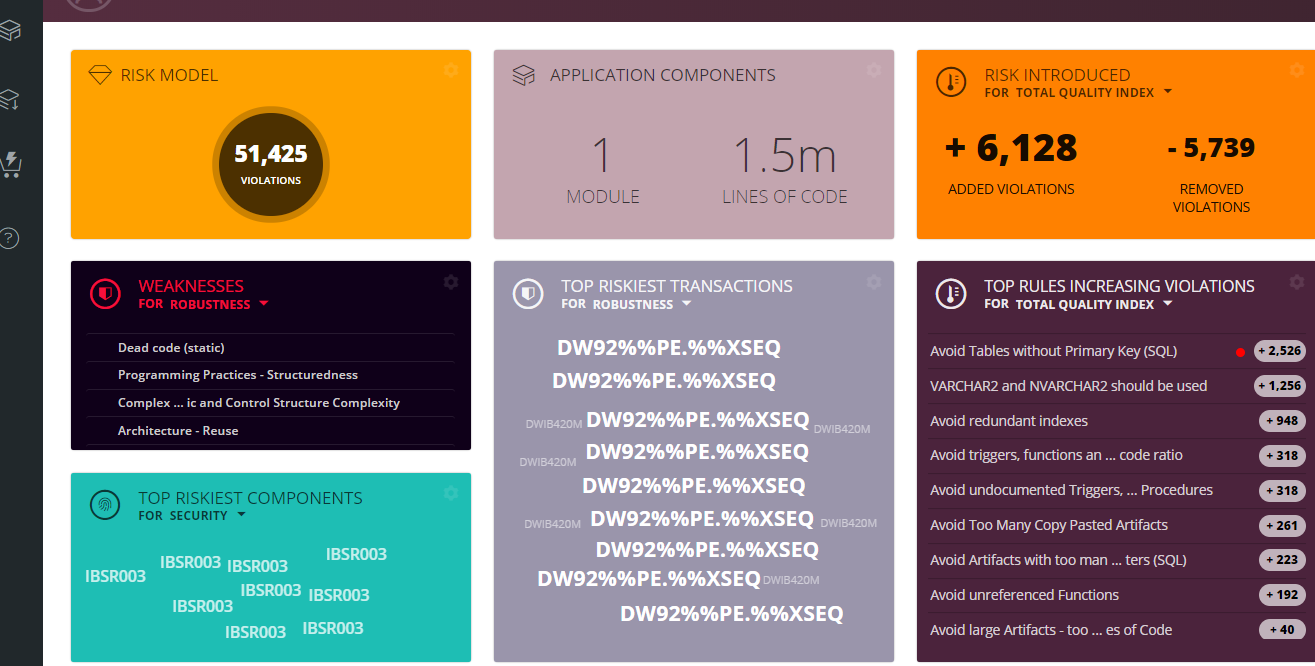This screenshot has height=666, width=1315.
Task: Click 'Avoid redundant indexes' rule
Action: click(1009, 421)
